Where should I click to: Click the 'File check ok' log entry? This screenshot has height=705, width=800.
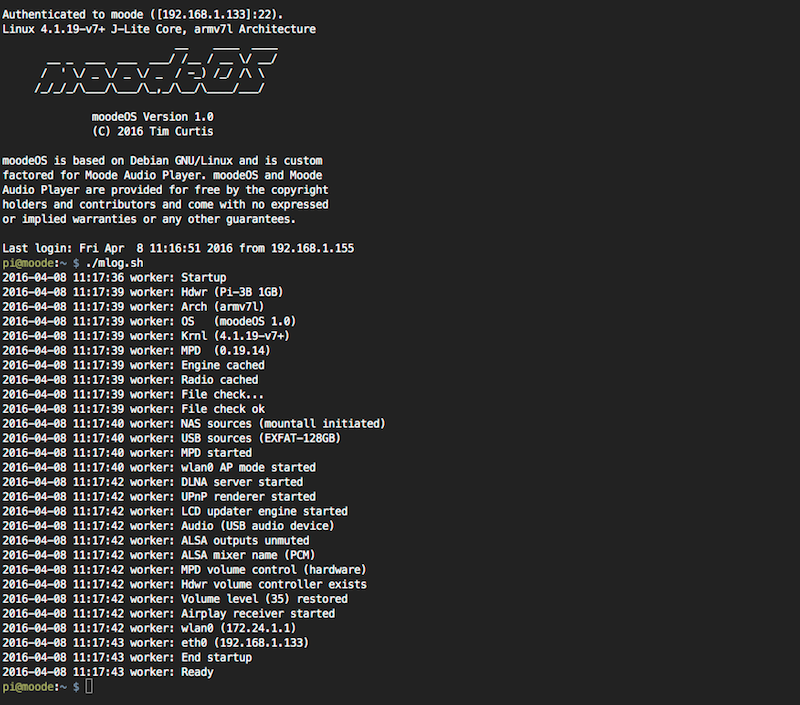tap(134, 409)
